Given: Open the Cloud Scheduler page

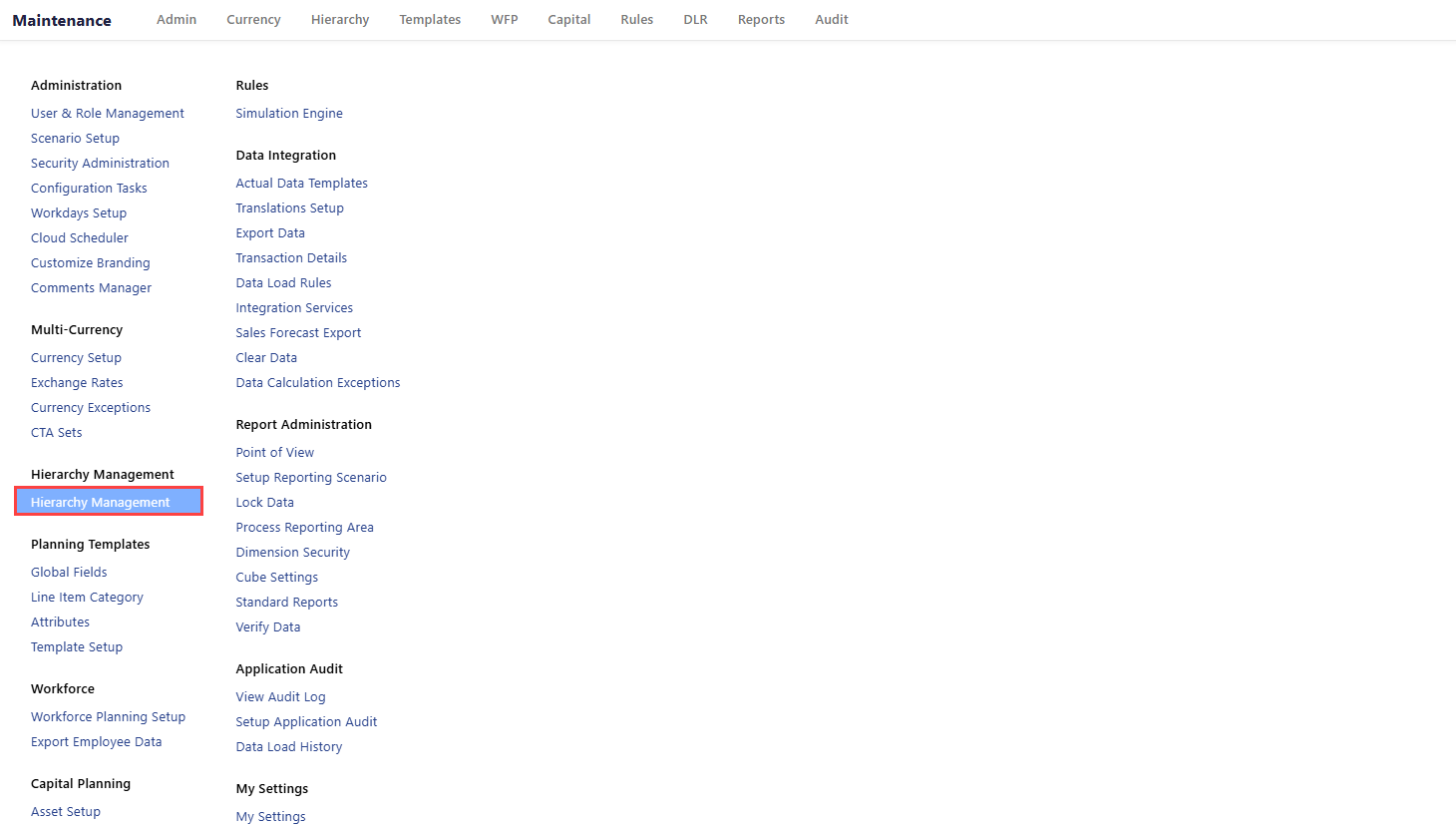Looking at the screenshot, I should point(79,237).
